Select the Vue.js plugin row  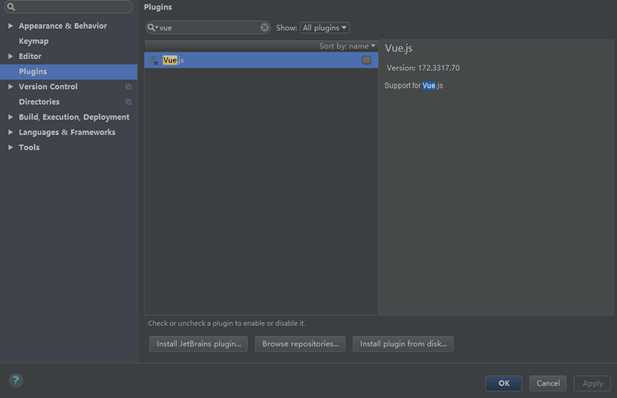261,60
